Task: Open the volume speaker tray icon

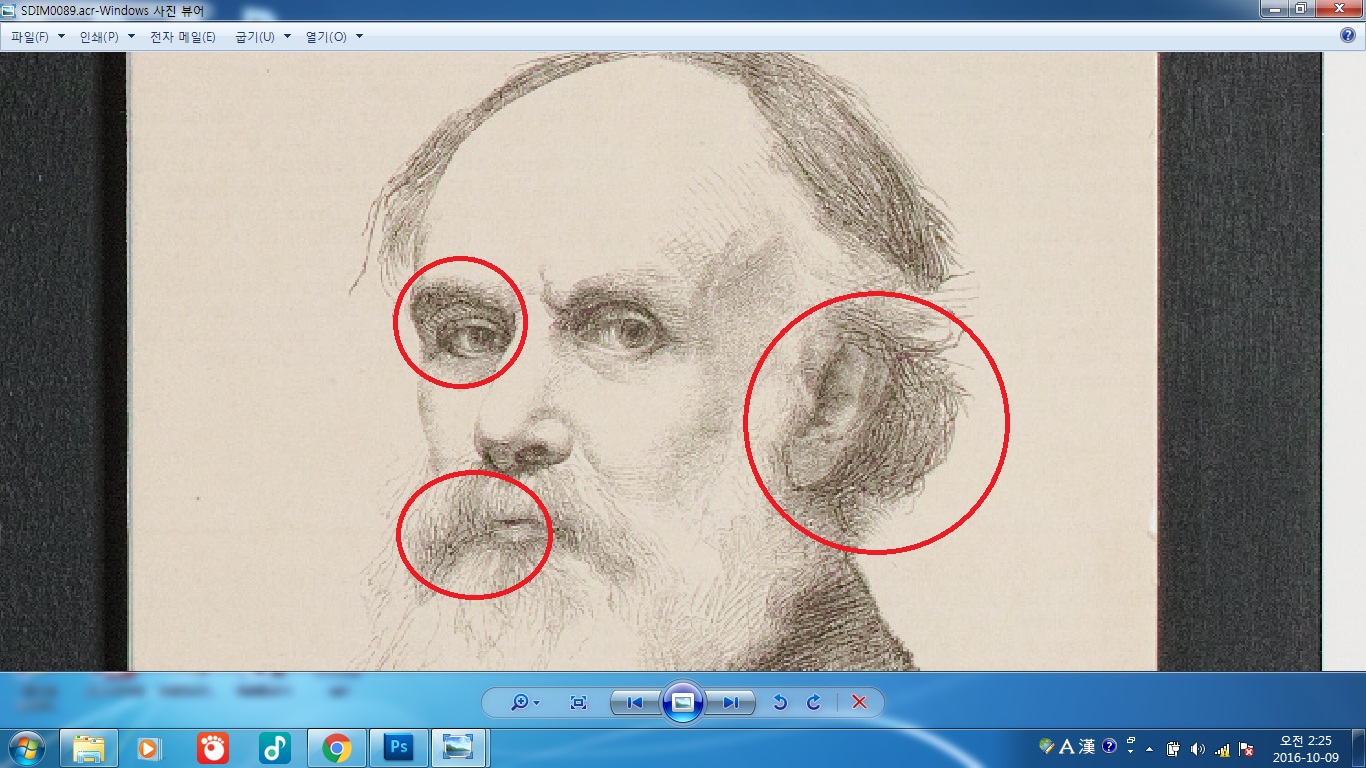Action: tap(1198, 748)
